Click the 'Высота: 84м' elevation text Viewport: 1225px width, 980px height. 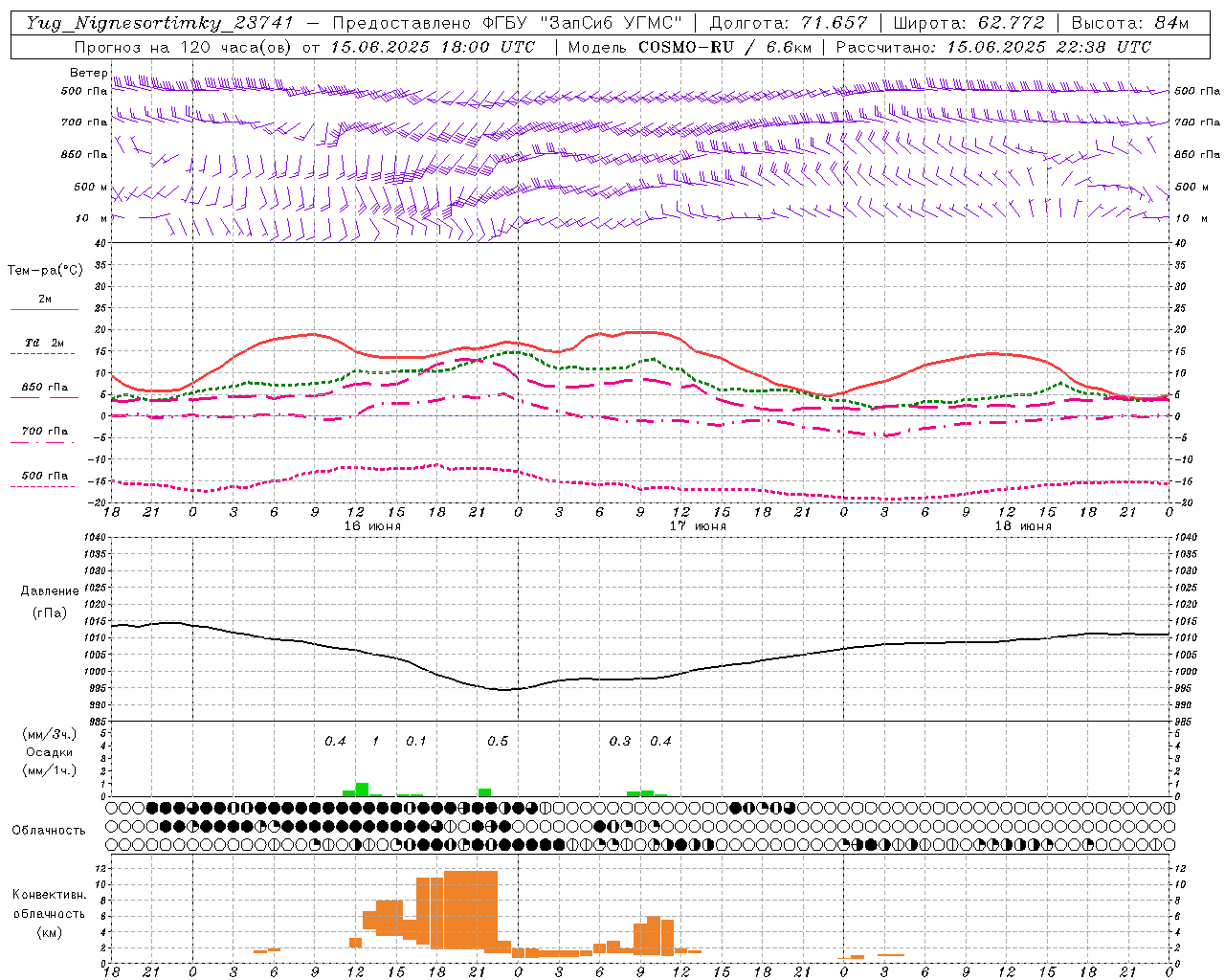tap(1130, 23)
